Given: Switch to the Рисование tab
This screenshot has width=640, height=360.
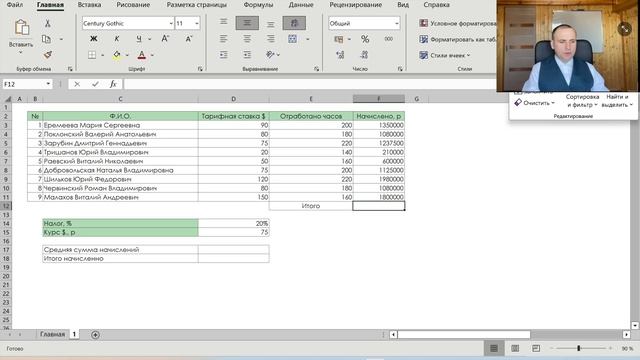Looking at the screenshot, I should (133, 5).
